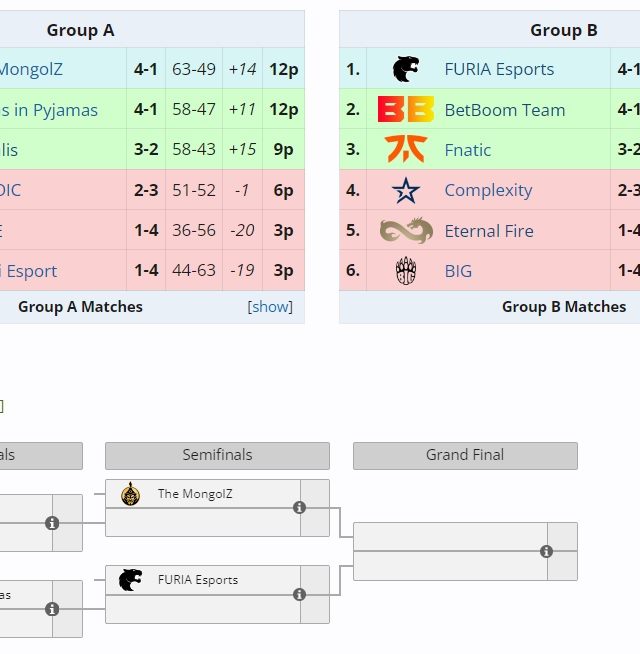Expand the Group B Matches section
The image size is (640, 654).
[564, 307]
